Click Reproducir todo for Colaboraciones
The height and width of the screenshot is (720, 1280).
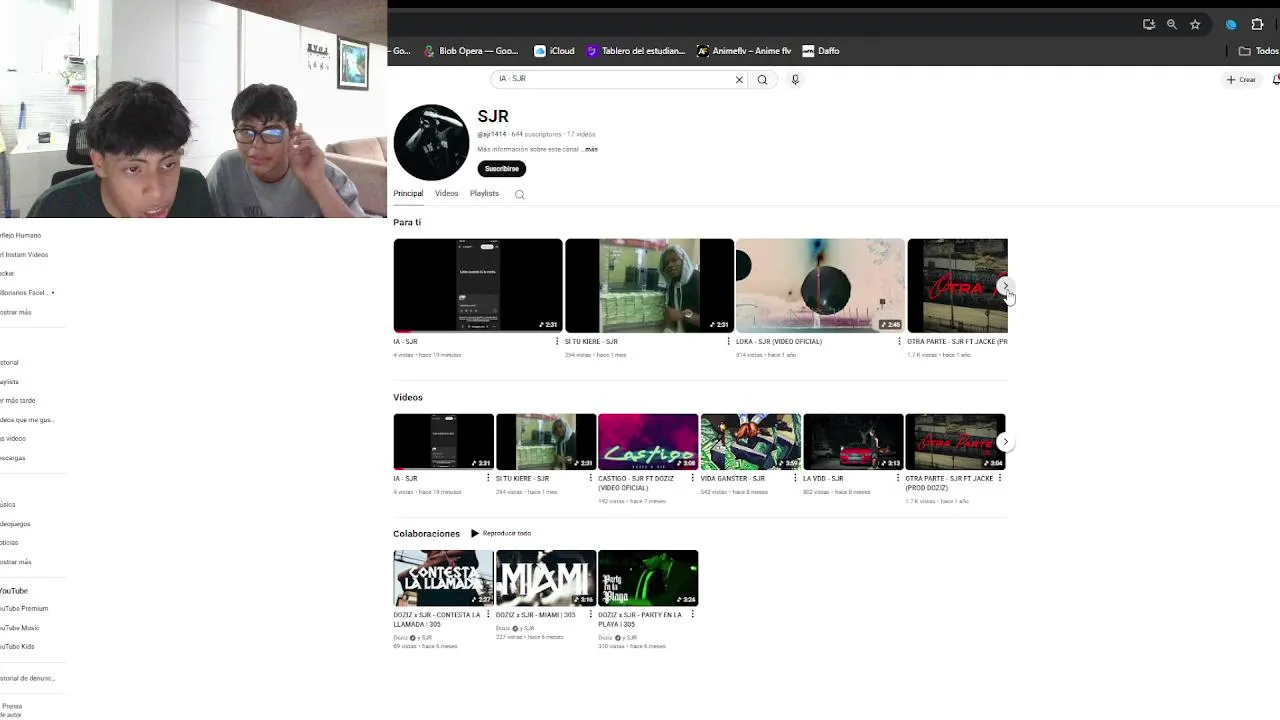point(501,534)
